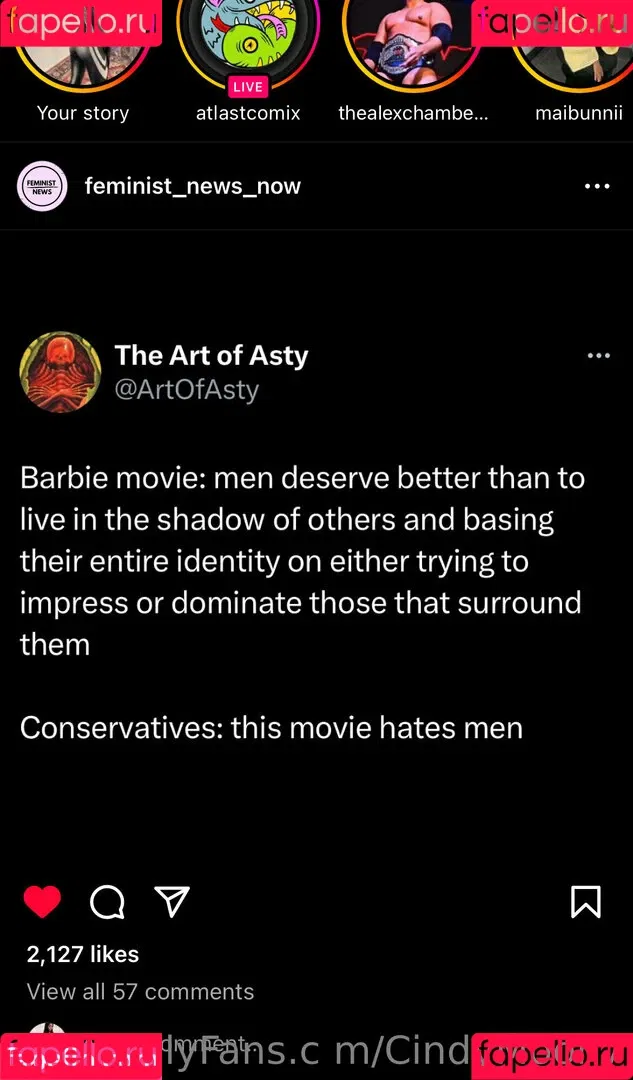Unlike the post with red heart
Viewport: 633px width, 1080px height.
point(42,902)
